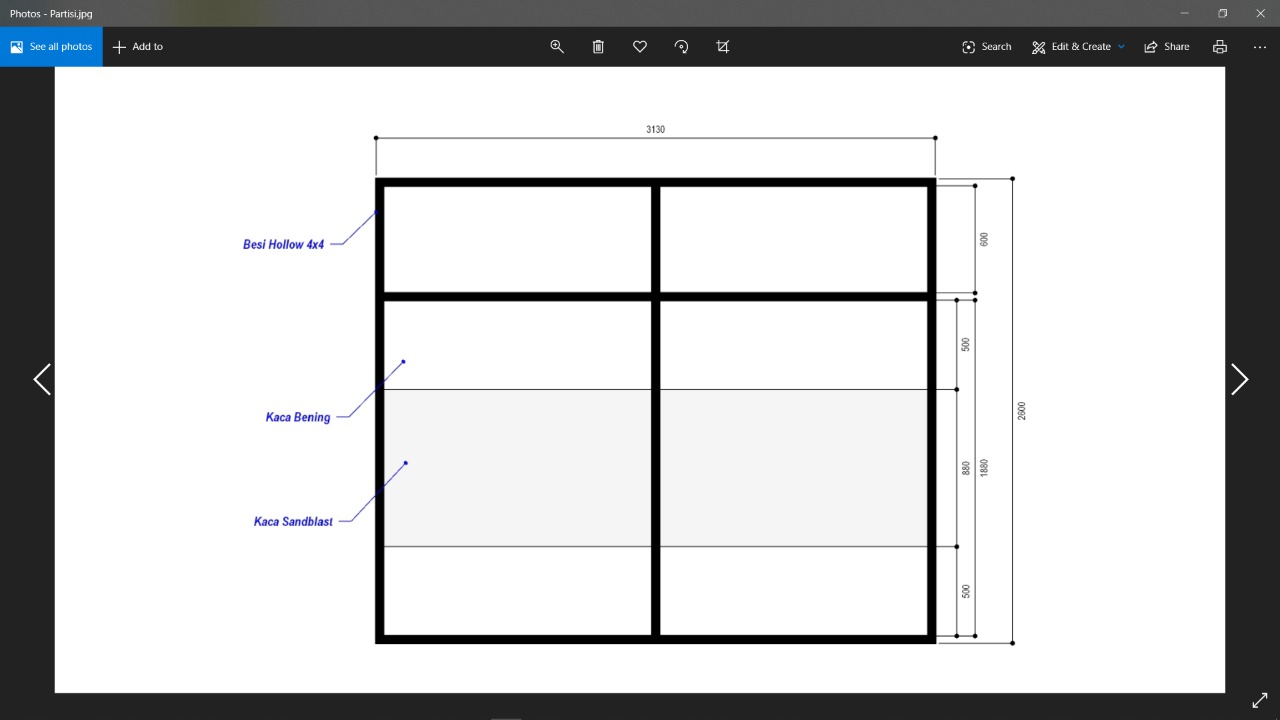Click the 600 dimension text
Viewport: 1280px width, 720px height.
click(x=985, y=239)
